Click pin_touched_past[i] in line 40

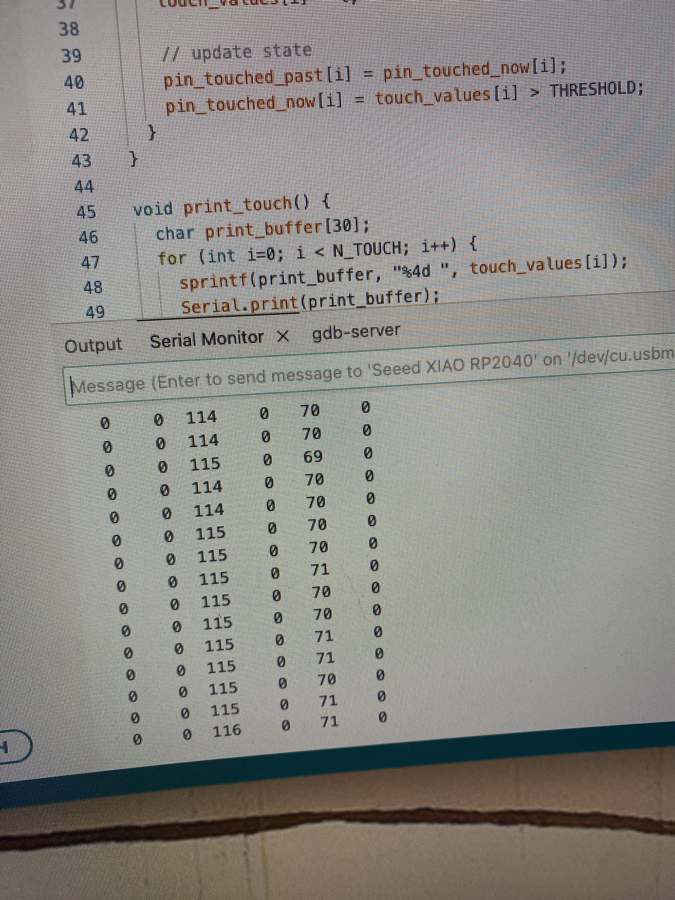point(257,77)
